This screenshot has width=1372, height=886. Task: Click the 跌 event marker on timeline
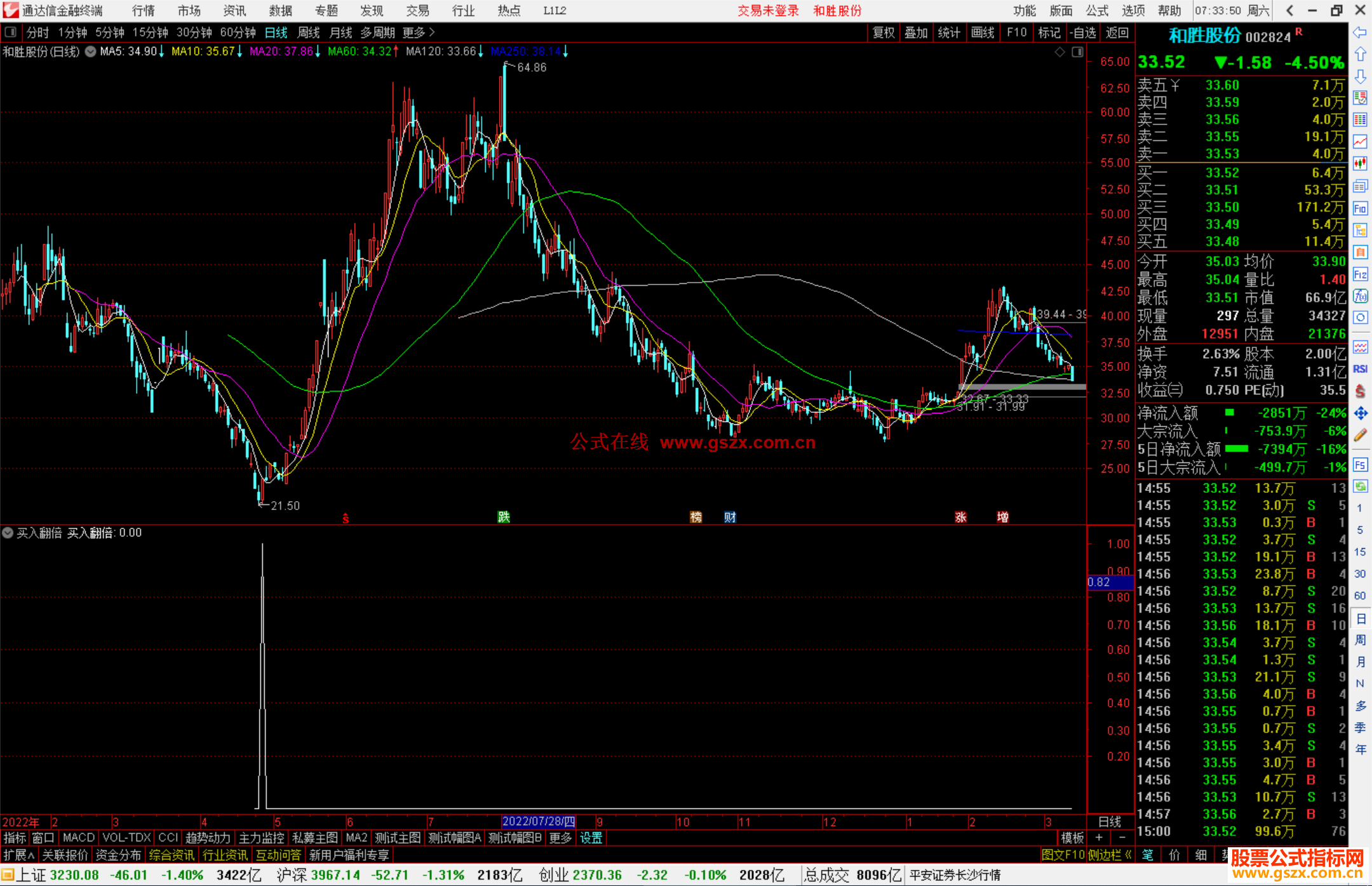504,517
